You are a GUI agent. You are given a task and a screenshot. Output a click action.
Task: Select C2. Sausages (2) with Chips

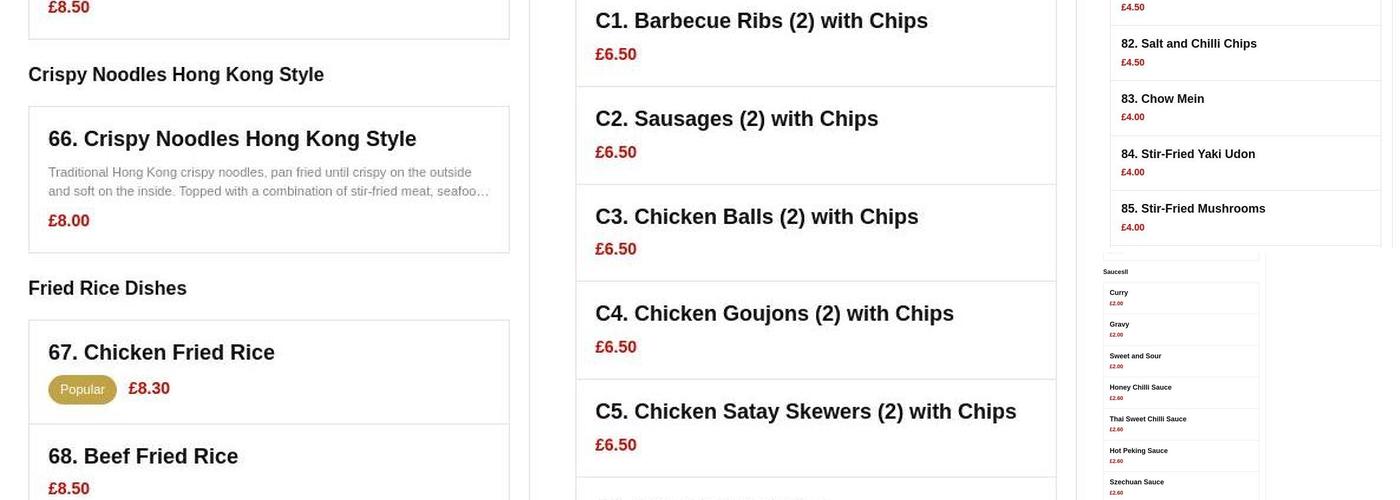pos(736,119)
